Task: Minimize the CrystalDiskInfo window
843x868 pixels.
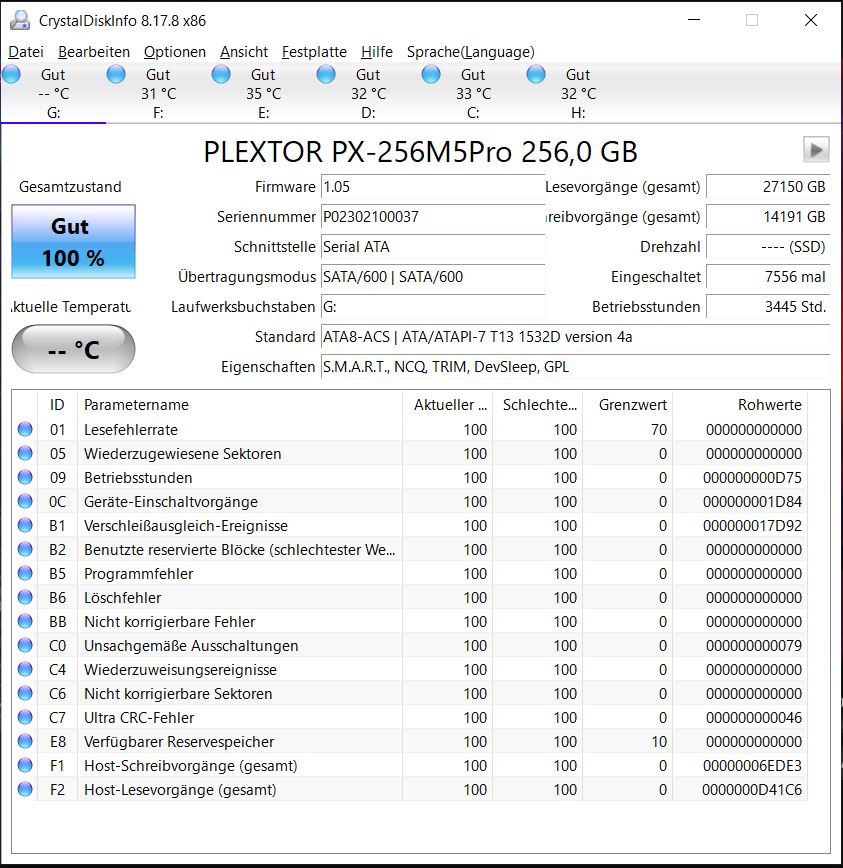Action: point(694,20)
